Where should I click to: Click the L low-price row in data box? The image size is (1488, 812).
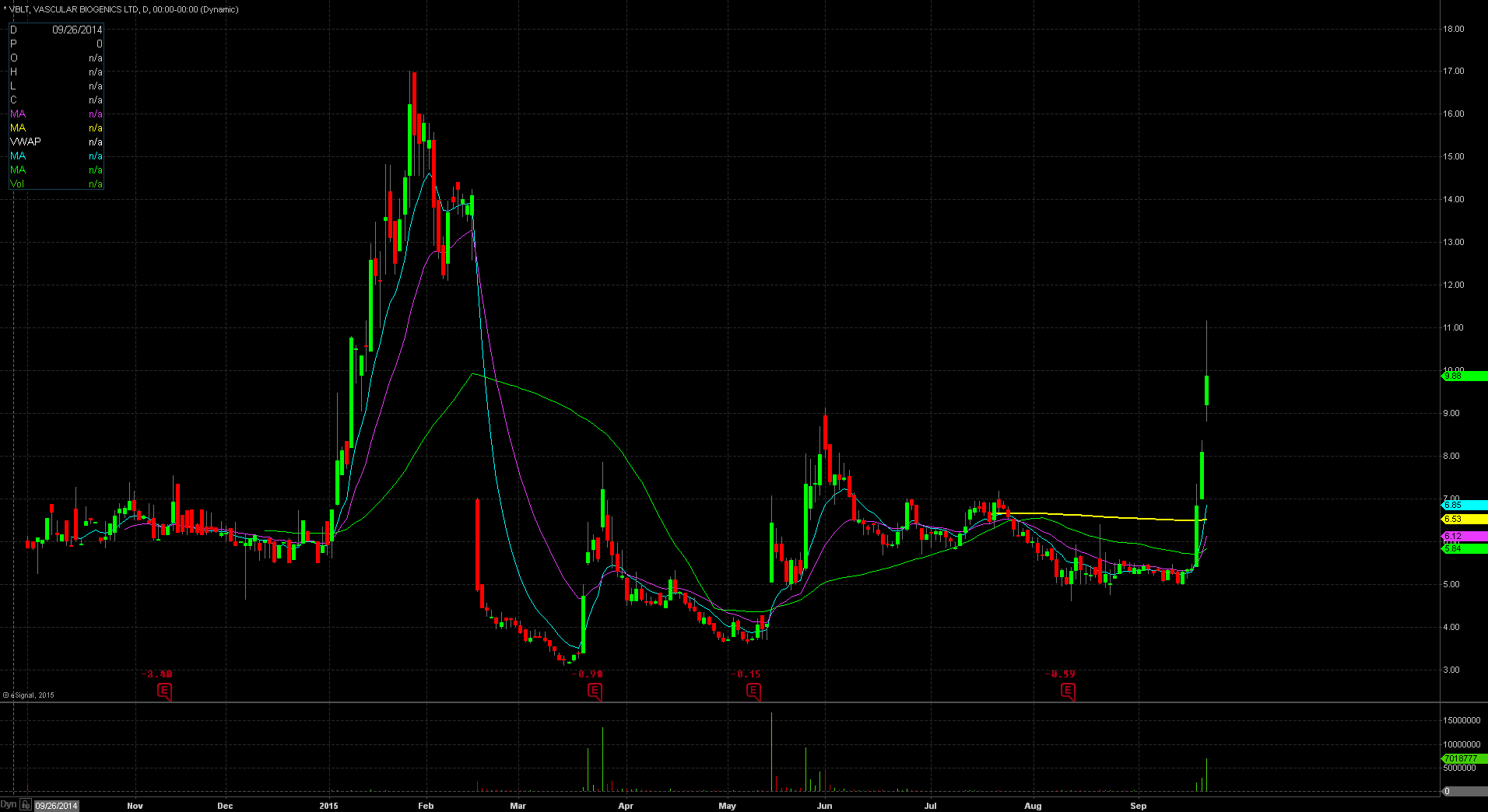56,86
